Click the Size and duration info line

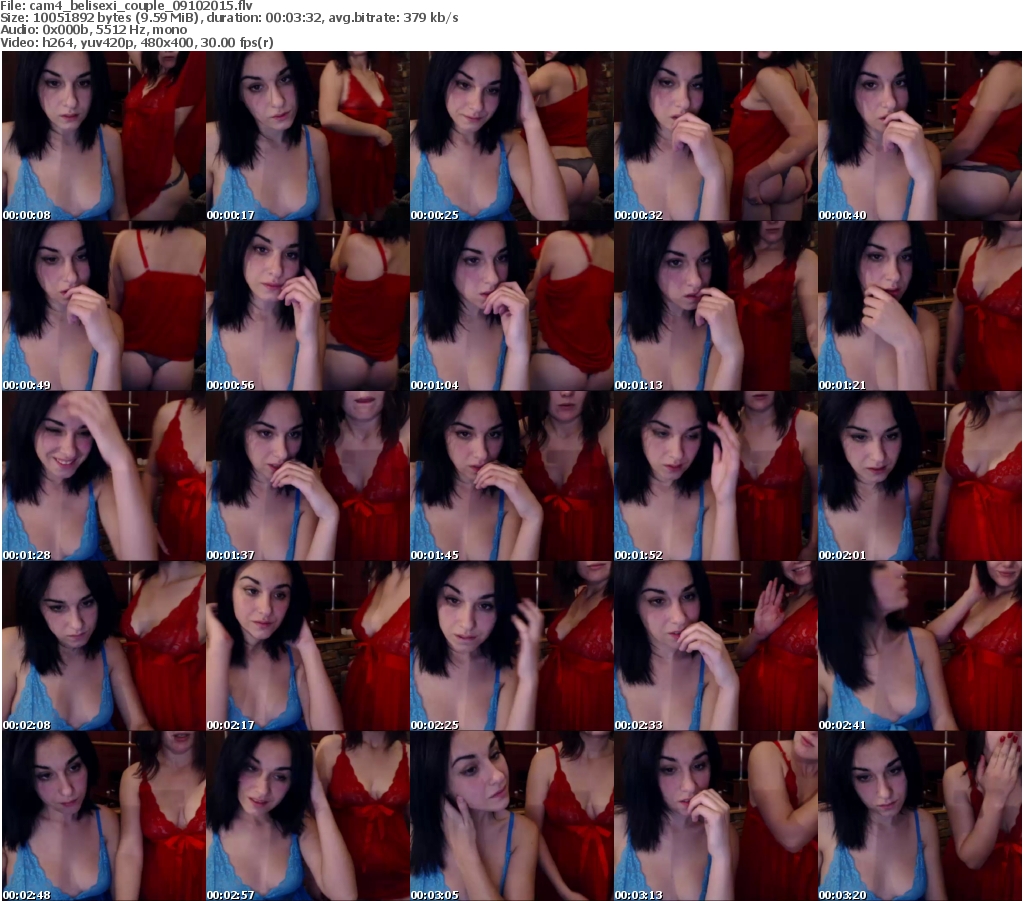229,18
